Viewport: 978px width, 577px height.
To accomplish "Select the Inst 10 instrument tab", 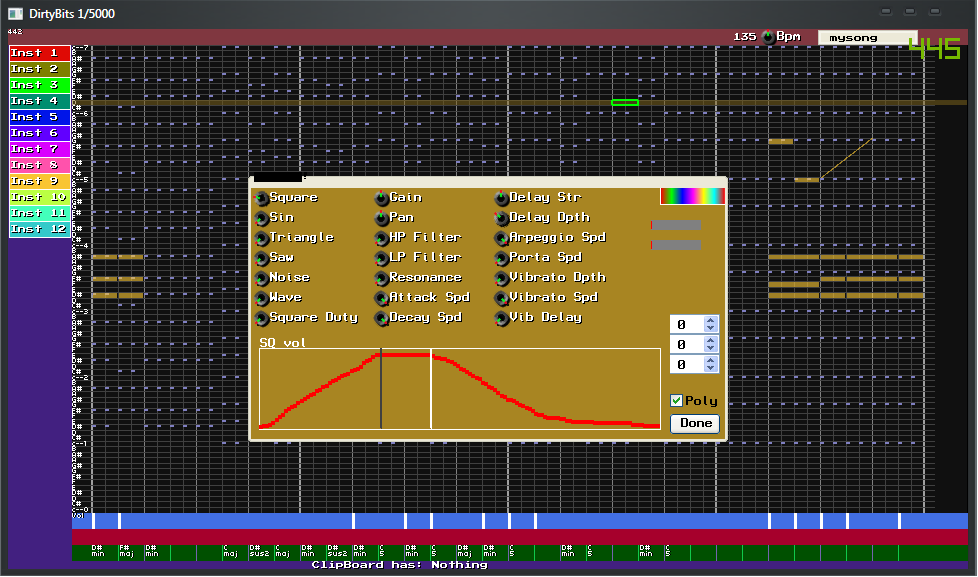I will (x=39, y=197).
